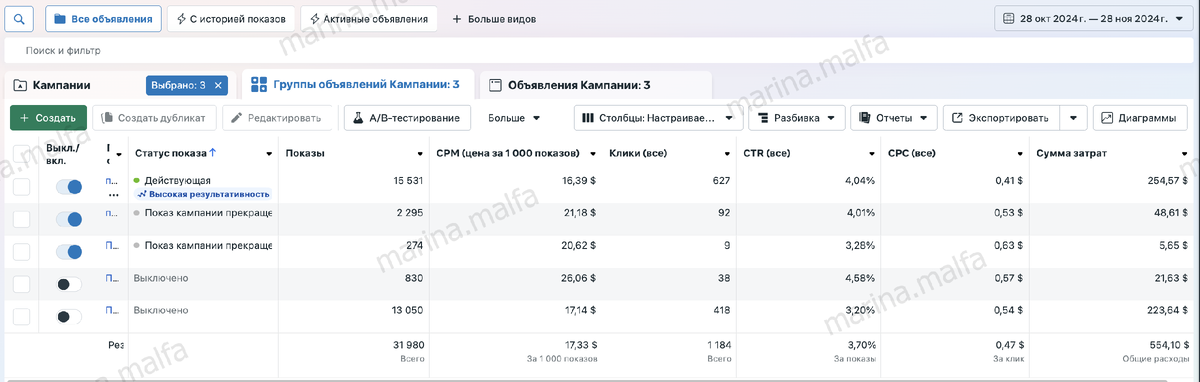Clear the Выбрано: 3 selection chip
Screen dimensions: 1200x382
point(219,85)
